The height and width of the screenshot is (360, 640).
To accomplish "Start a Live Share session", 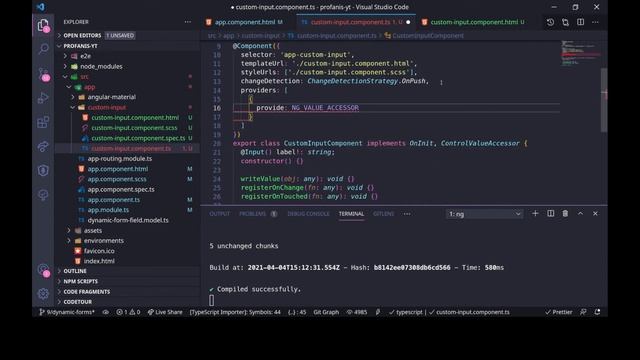I will 165,312.
